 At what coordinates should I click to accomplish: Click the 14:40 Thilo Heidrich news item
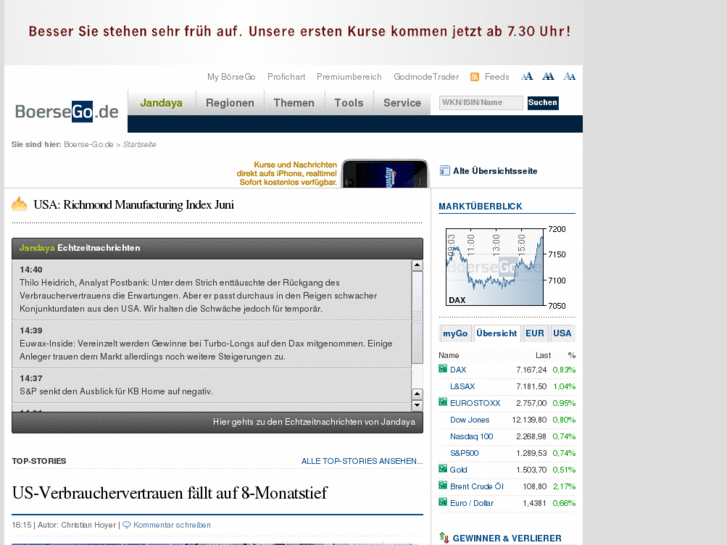pos(211,289)
